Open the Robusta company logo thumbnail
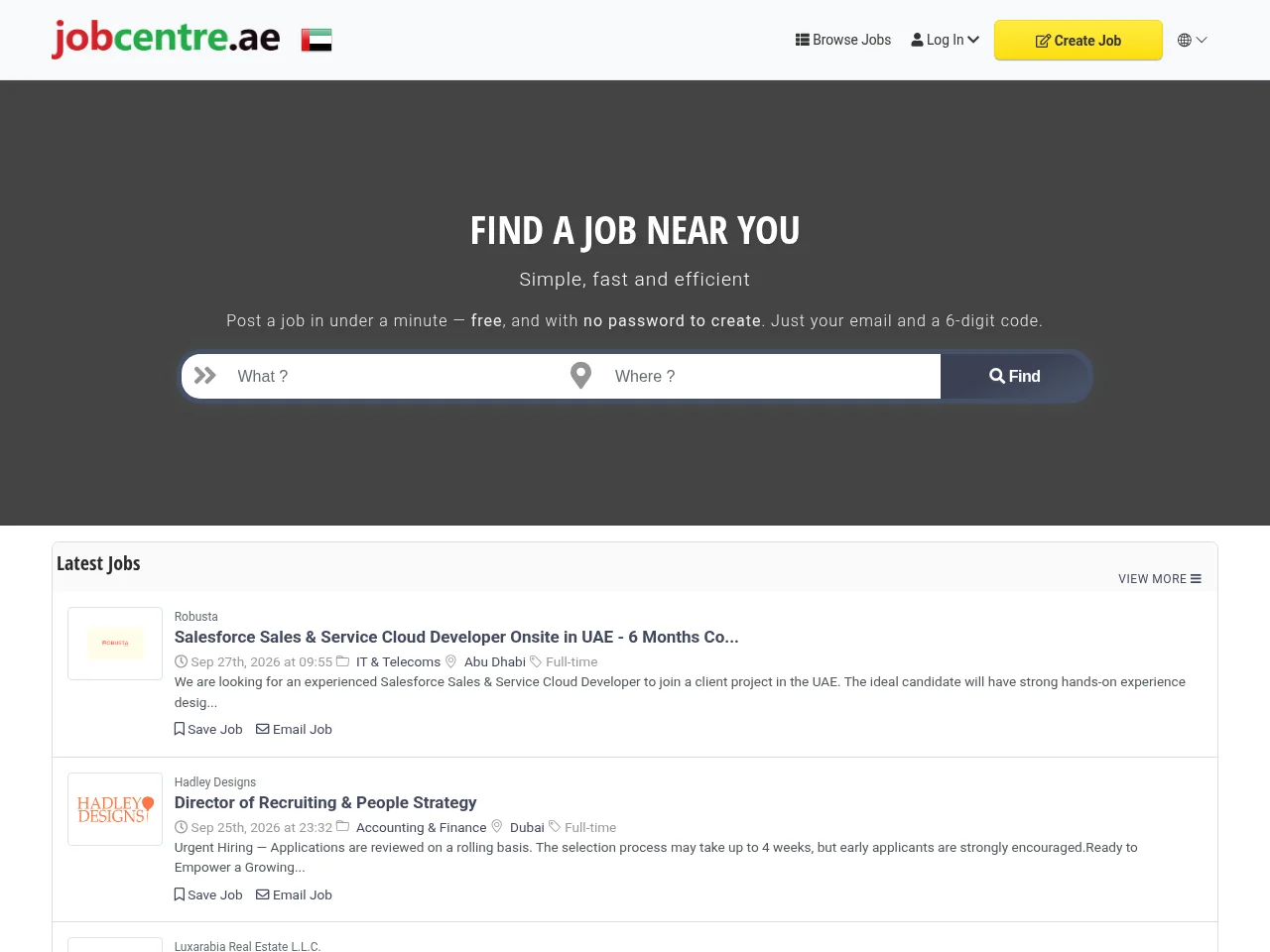Image resolution: width=1270 pixels, height=952 pixels. point(115,644)
